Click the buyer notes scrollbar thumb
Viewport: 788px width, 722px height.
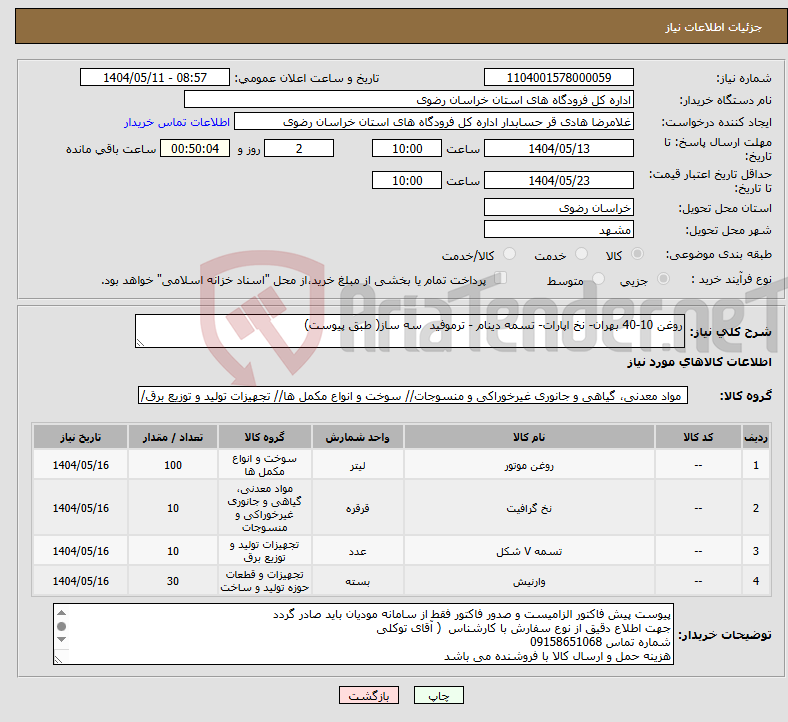point(61,627)
